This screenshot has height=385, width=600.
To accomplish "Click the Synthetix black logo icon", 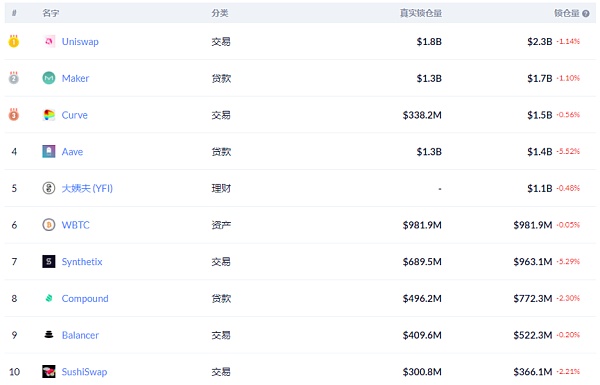I will point(49,261).
